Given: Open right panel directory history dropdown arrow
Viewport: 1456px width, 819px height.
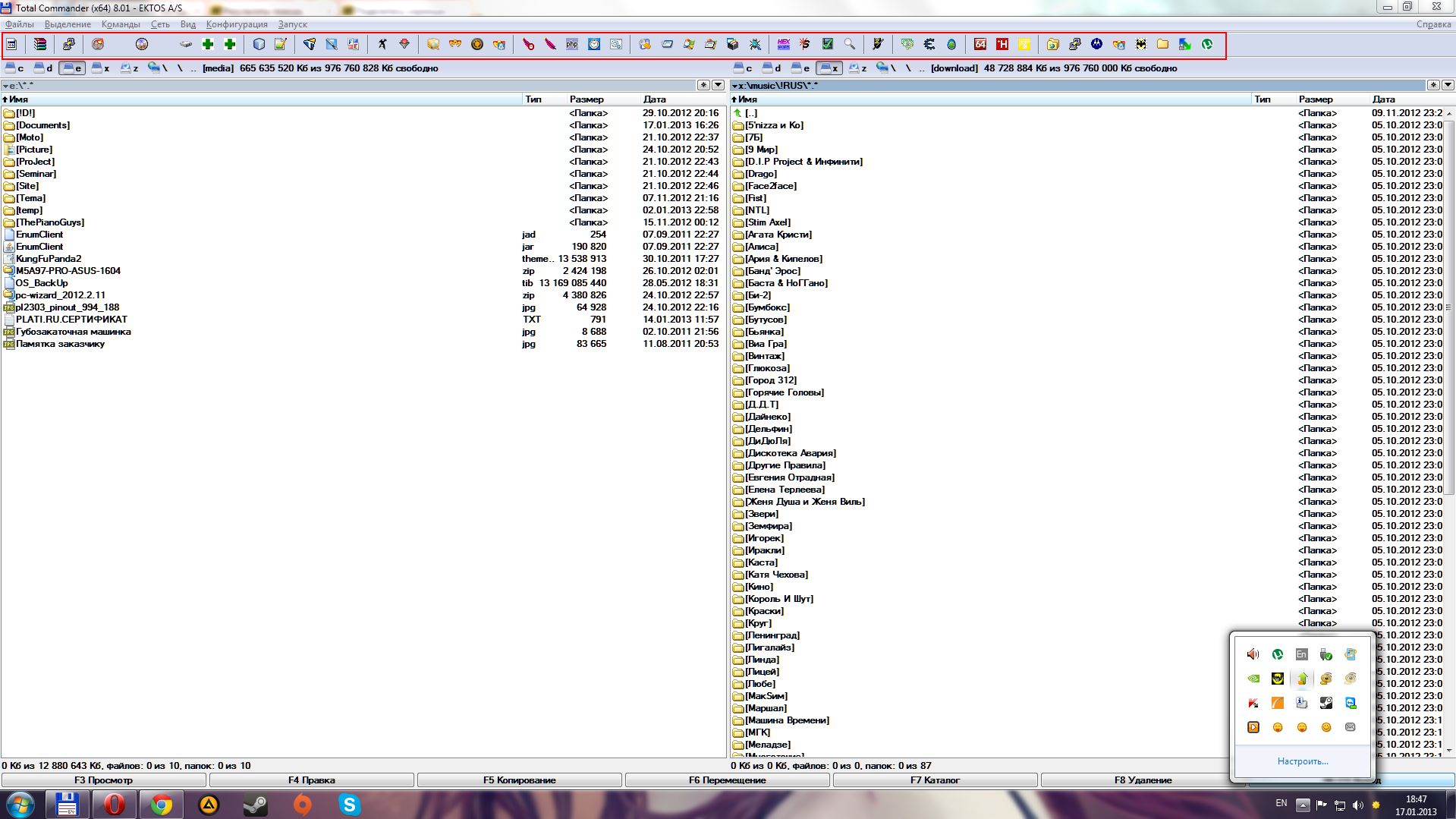Looking at the screenshot, I should [1448, 85].
